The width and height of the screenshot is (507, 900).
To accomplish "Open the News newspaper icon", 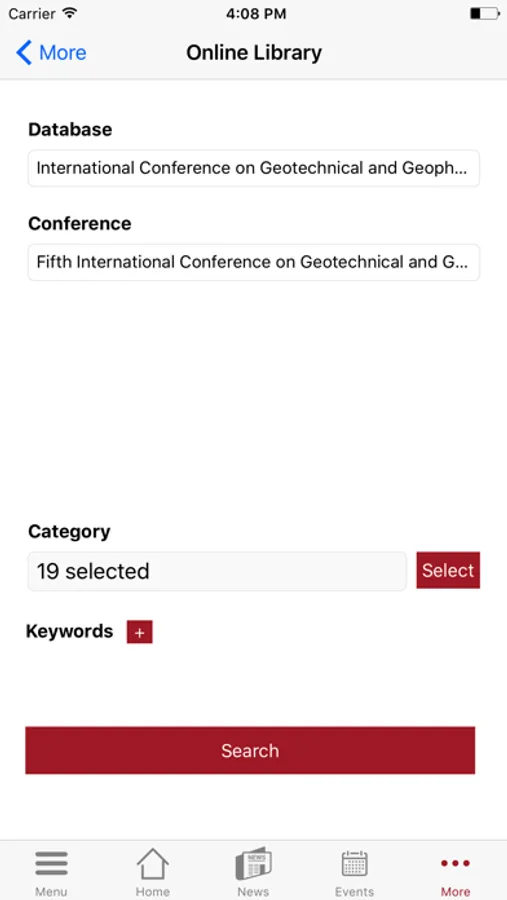I will pyautogui.click(x=253, y=863).
